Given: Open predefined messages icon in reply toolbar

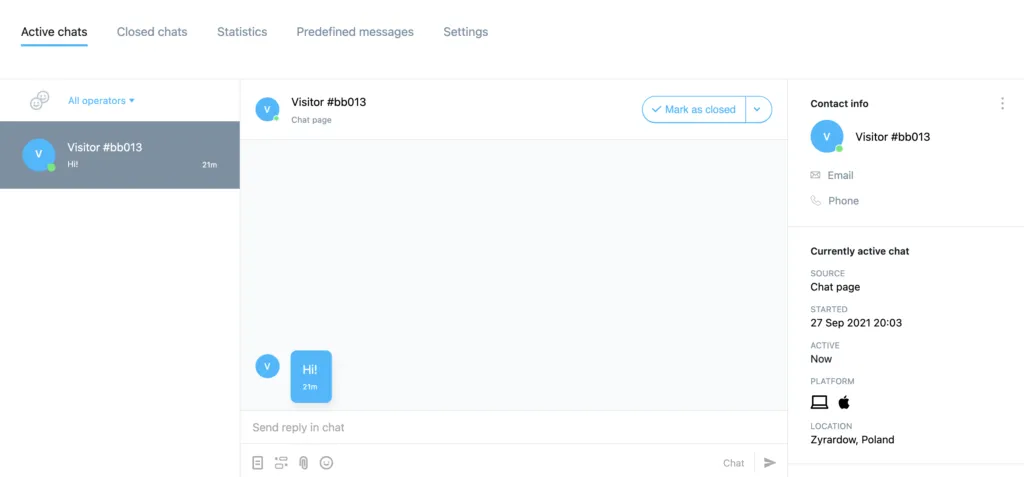Looking at the screenshot, I should pyautogui.click(x=258, y=463).
